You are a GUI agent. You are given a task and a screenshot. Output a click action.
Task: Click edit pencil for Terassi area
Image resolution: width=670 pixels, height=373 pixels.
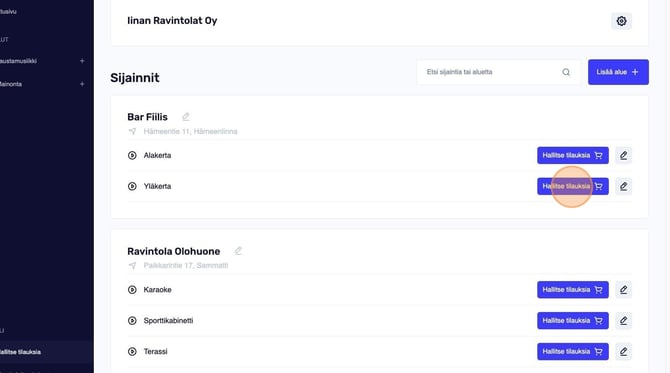623,352
